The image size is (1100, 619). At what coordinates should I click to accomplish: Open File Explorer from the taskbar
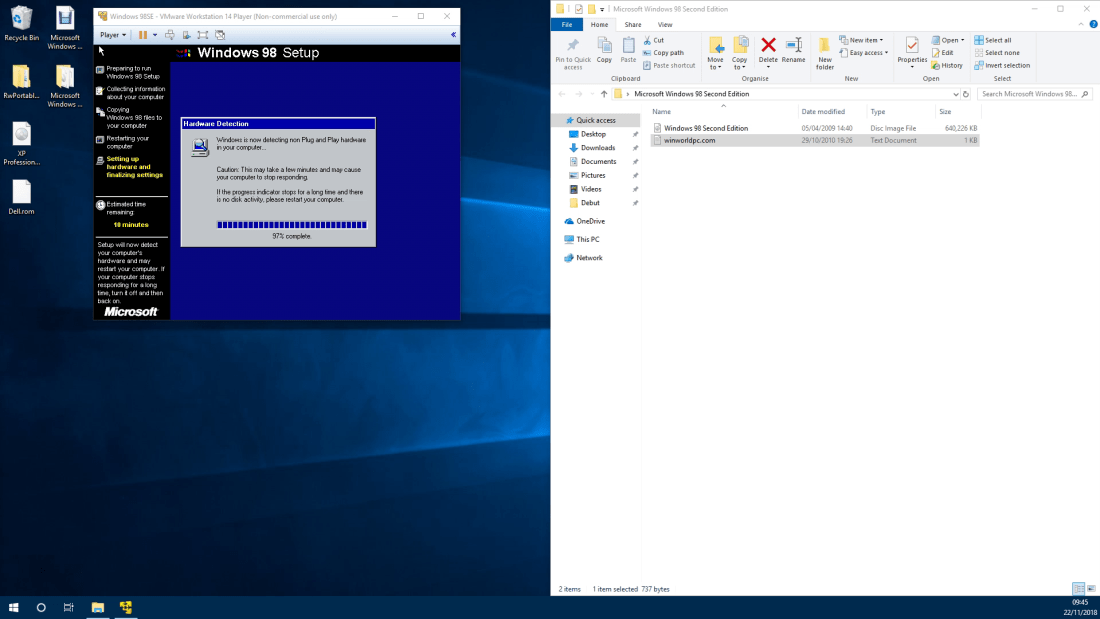click(x=98, y=608)
